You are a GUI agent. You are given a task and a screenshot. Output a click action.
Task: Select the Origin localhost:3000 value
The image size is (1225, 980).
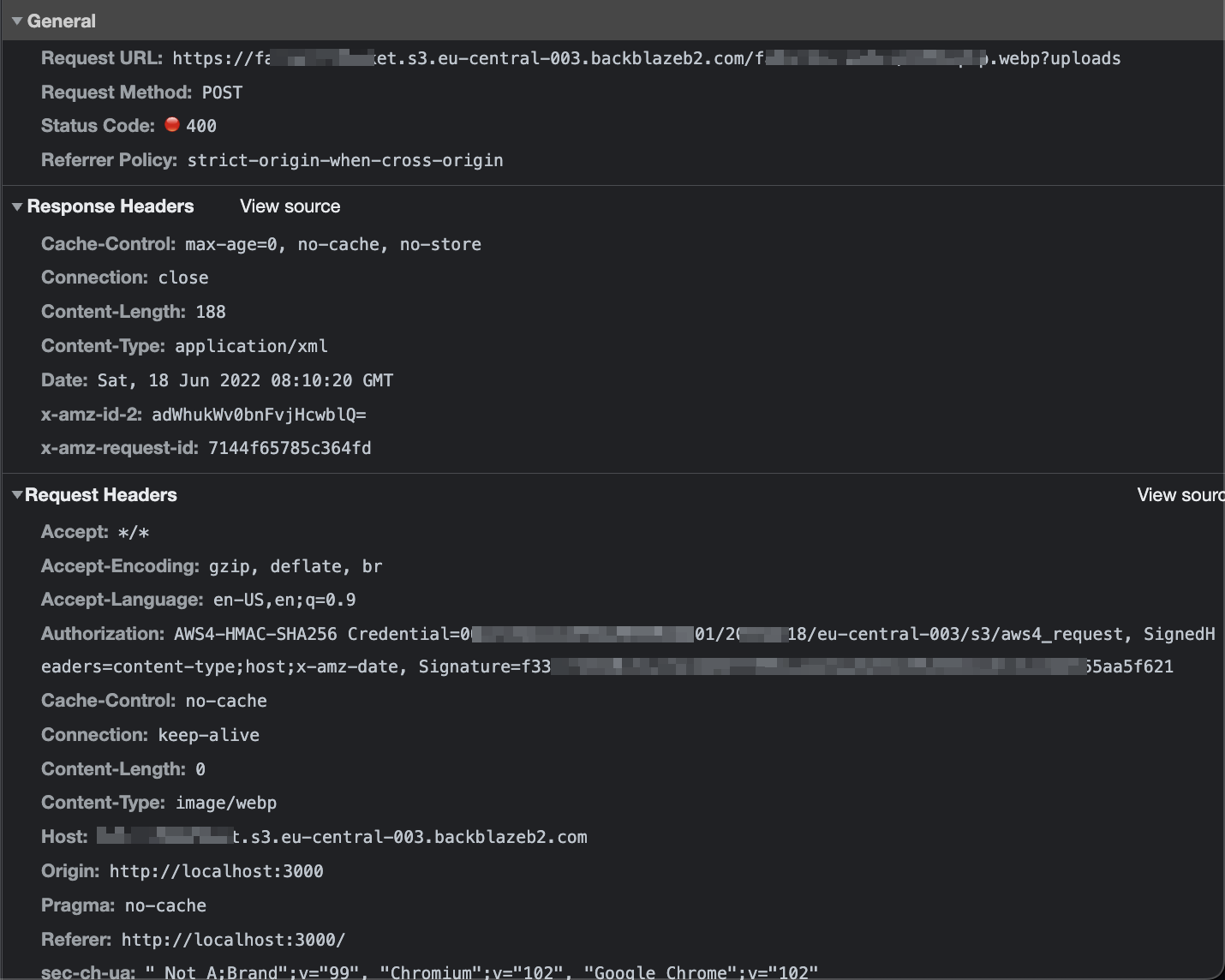pyautogui.click(x=216, y=871)
